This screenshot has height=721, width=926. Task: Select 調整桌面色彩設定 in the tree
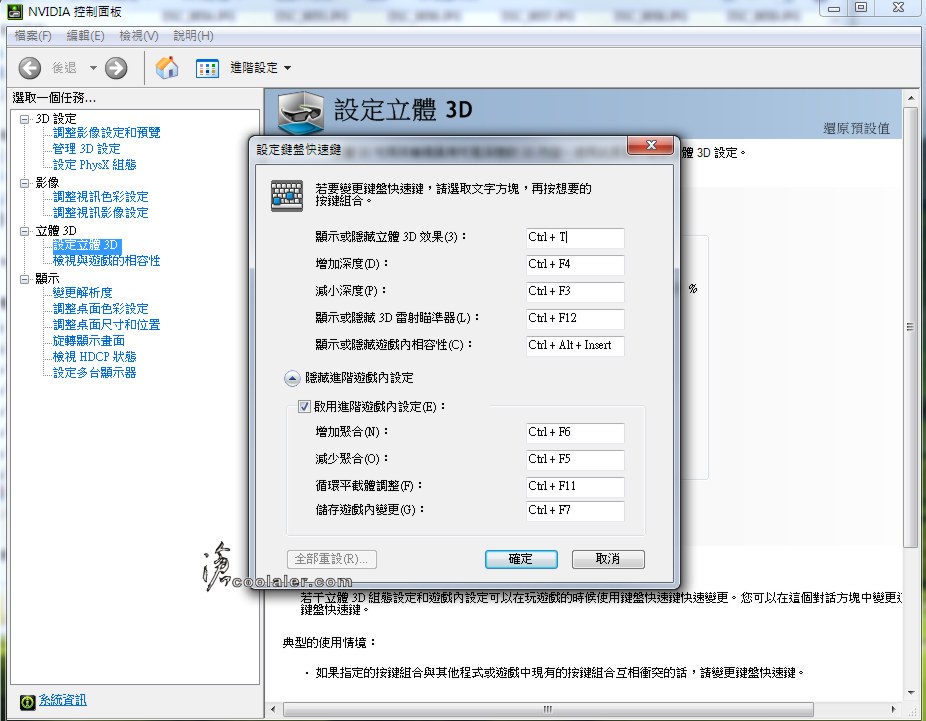pyautogui.click(x=100, y=309)
